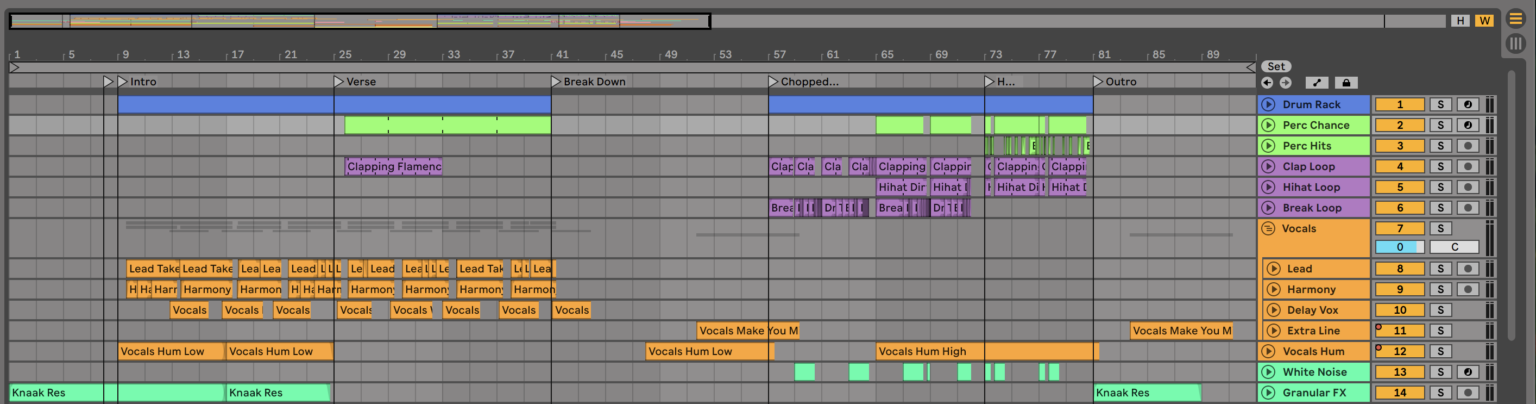Select the Break Down locator marker

[x=557, y=82]
